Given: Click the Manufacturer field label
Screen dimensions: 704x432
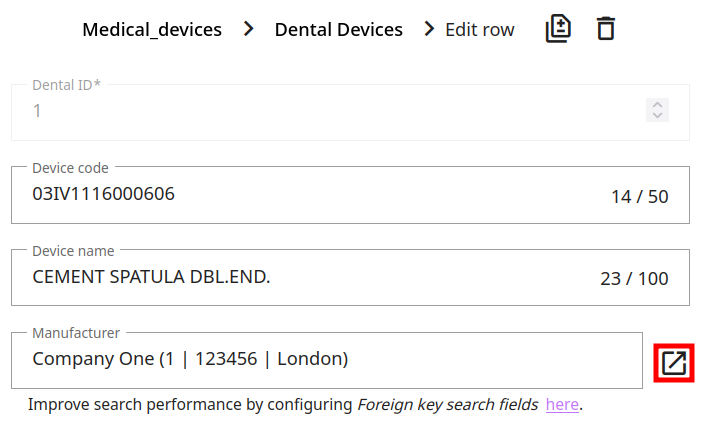Looking at the screenshot, I should tap(76, 333).
